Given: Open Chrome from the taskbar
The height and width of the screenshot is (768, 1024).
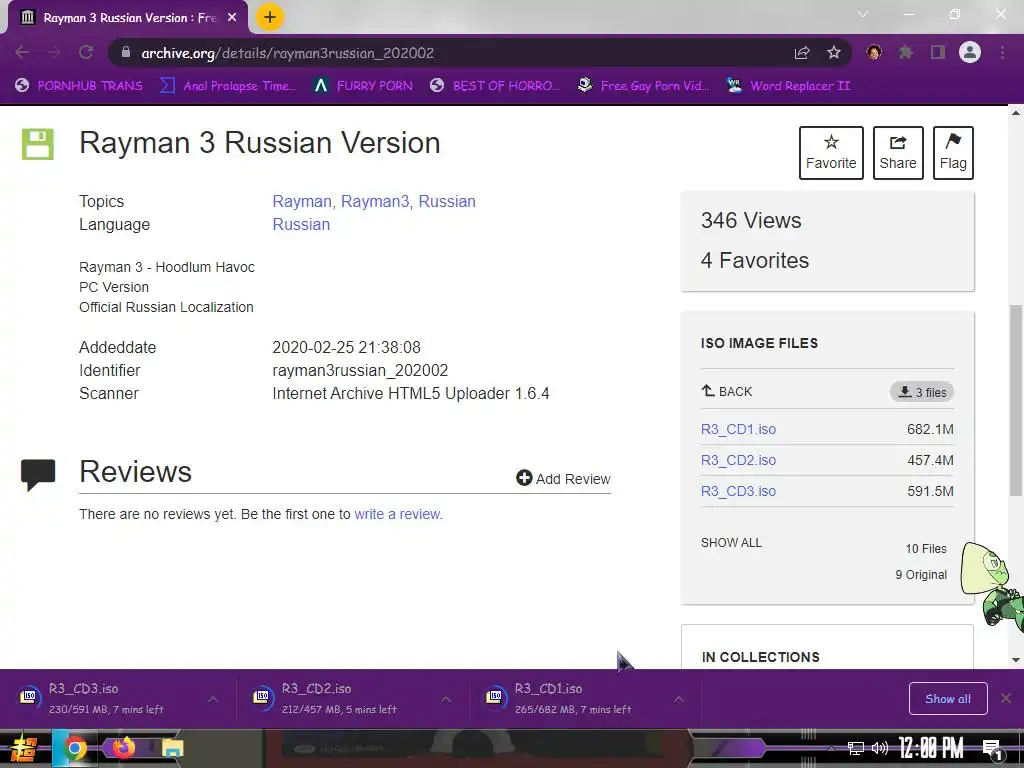Looking at the screenshot, I should pos(74,748).
